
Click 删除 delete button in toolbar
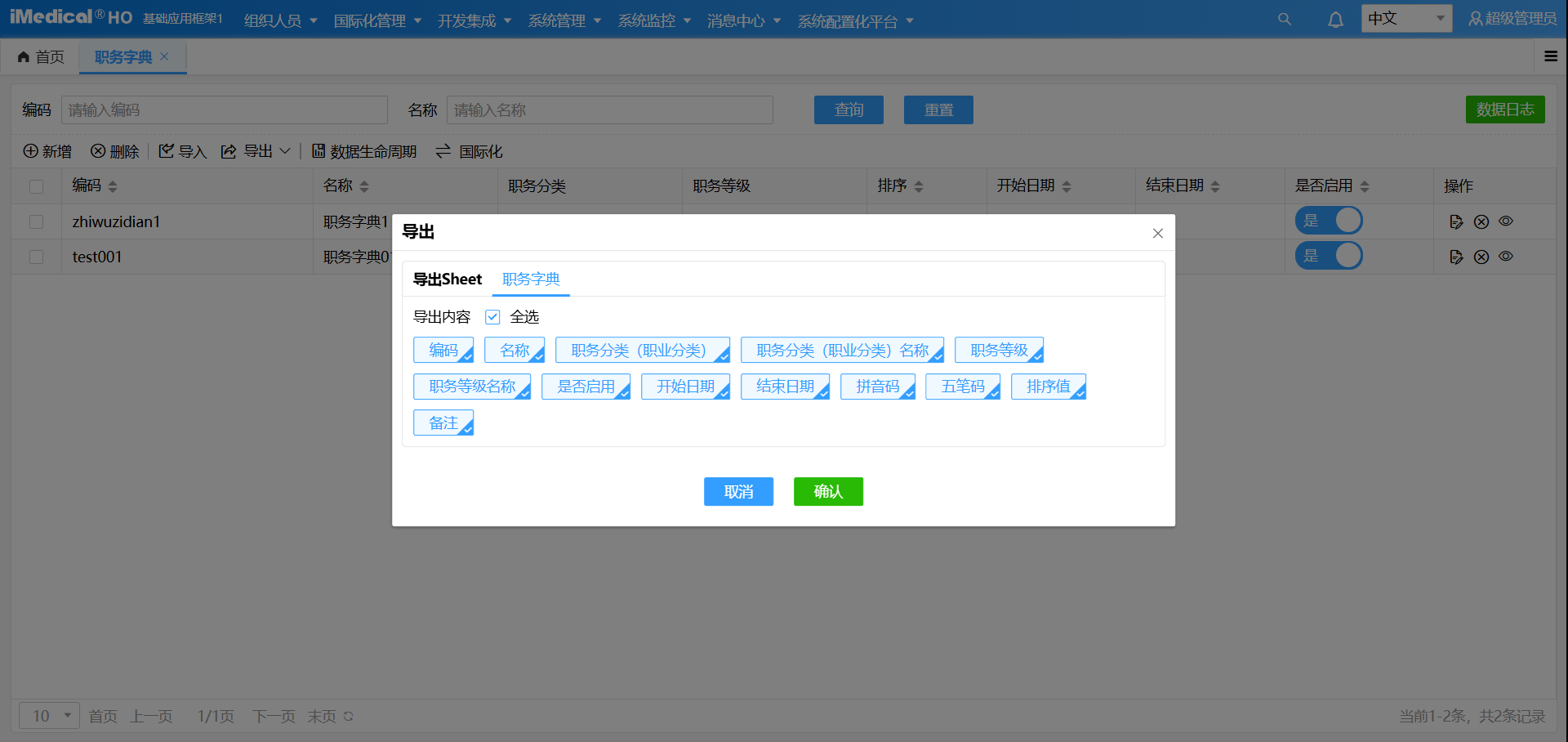(114, 151)
